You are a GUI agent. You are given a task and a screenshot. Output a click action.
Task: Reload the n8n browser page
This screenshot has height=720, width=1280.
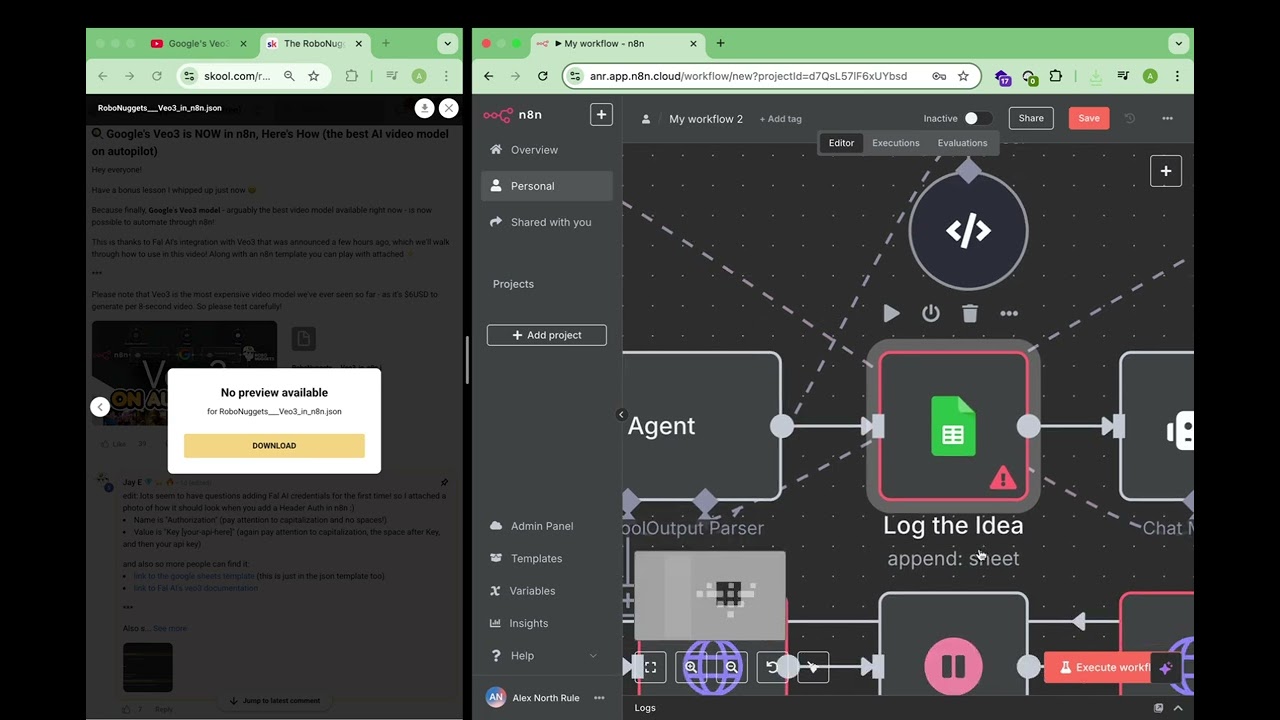(542, 76)
